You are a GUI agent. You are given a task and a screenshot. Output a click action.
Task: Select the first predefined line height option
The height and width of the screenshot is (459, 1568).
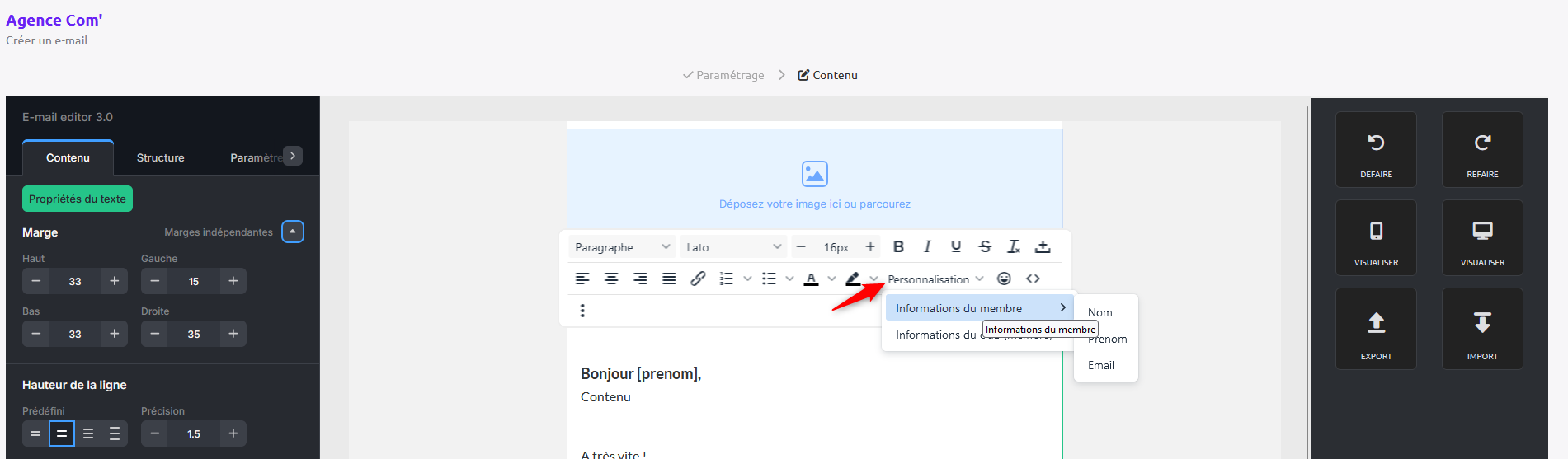click(35, 433)
